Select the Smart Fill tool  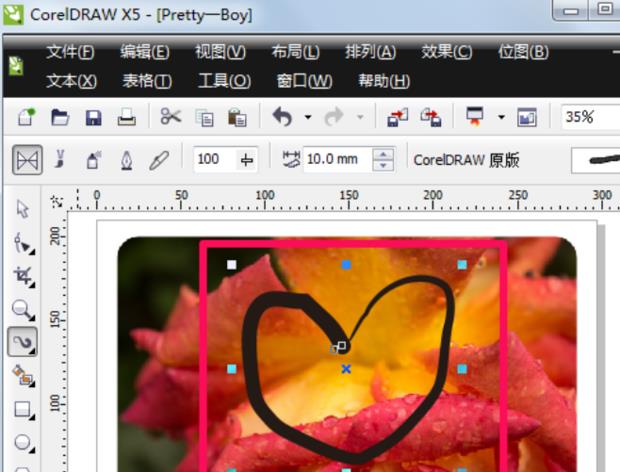pos(23,376)
